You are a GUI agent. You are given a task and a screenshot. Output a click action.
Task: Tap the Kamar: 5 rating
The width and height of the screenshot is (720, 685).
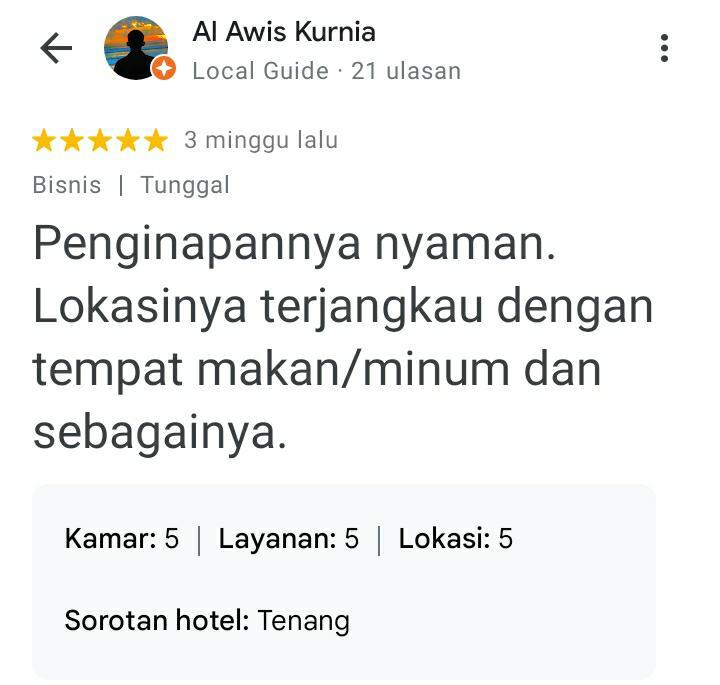pyautogui.click(x=122, y=538)
